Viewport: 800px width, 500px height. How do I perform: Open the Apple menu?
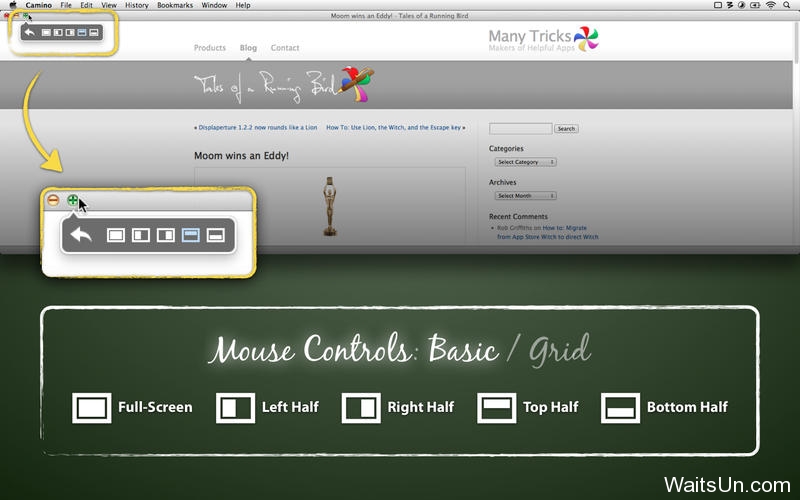tap(13, 5)
